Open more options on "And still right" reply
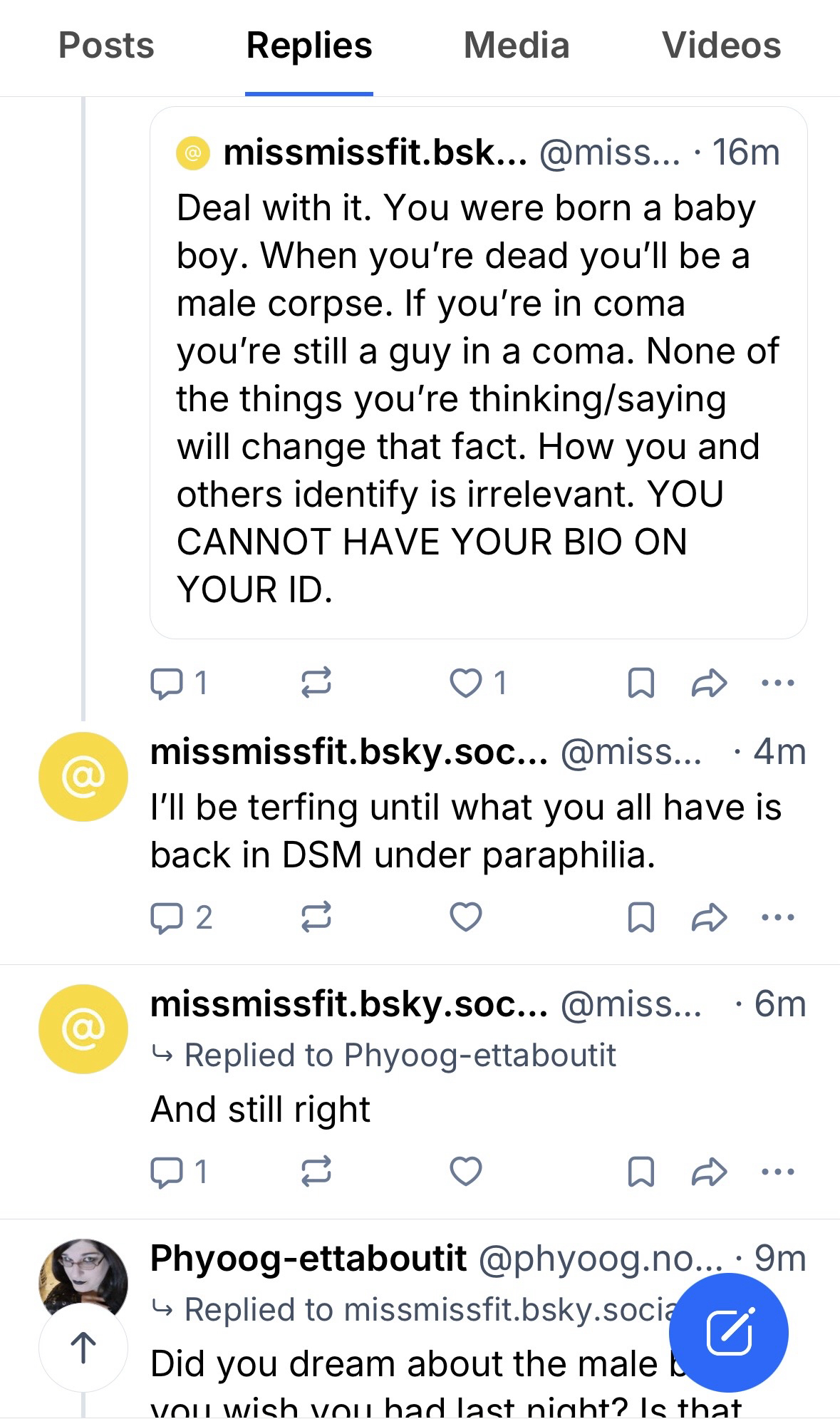Image resolution: width=840 pixels, height=1419 pixels. click(777, 1171)
